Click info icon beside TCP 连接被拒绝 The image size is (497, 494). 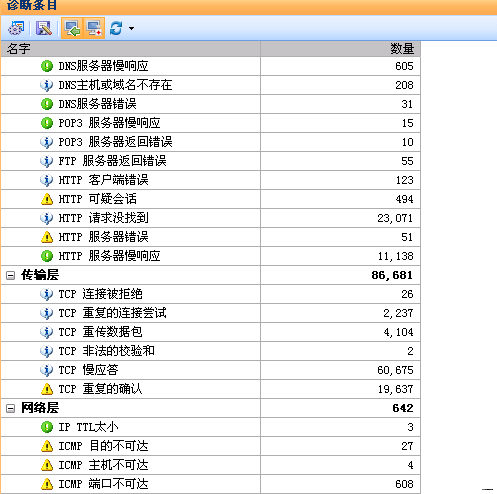click(47, 294)
